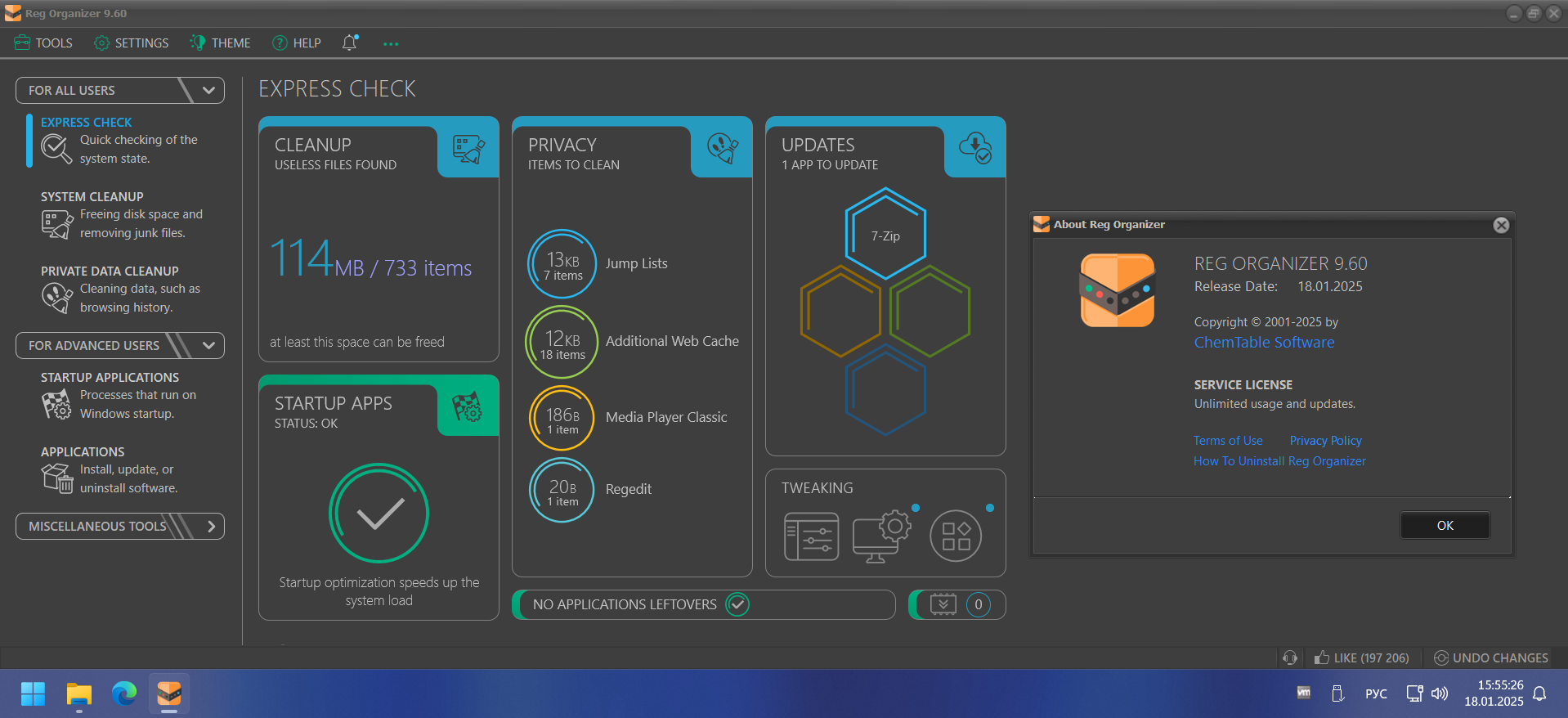Viewport: 1568px width, 718px height.
Task: Open the THEME menu
Action: pos(220,43)
